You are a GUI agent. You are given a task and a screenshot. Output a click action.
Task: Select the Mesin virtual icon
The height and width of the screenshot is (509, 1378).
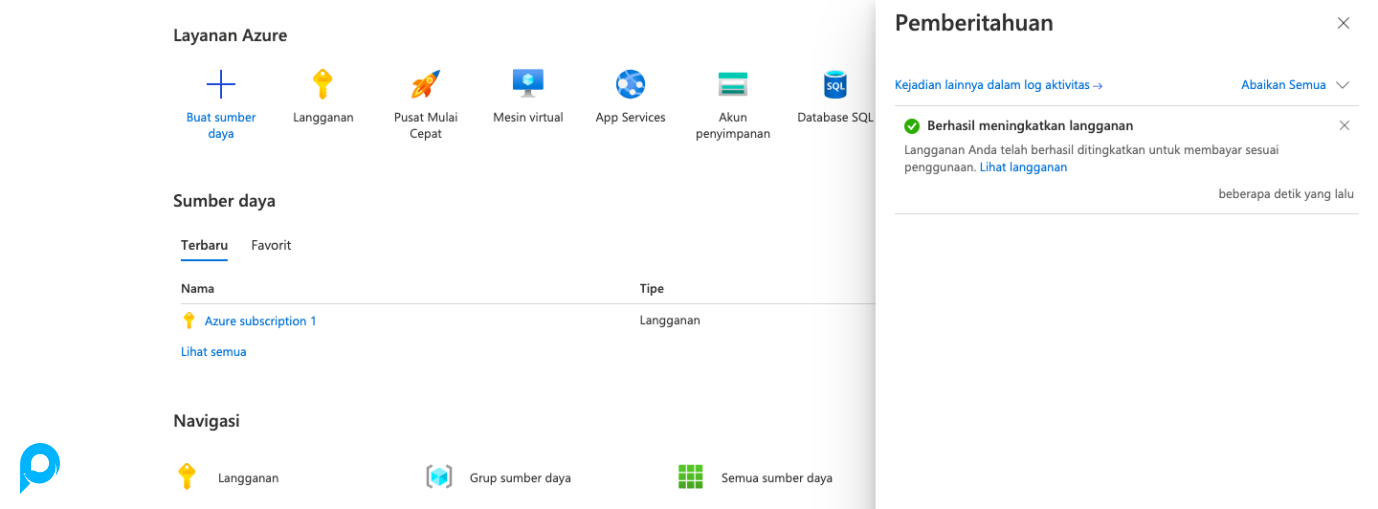point(528,83)
